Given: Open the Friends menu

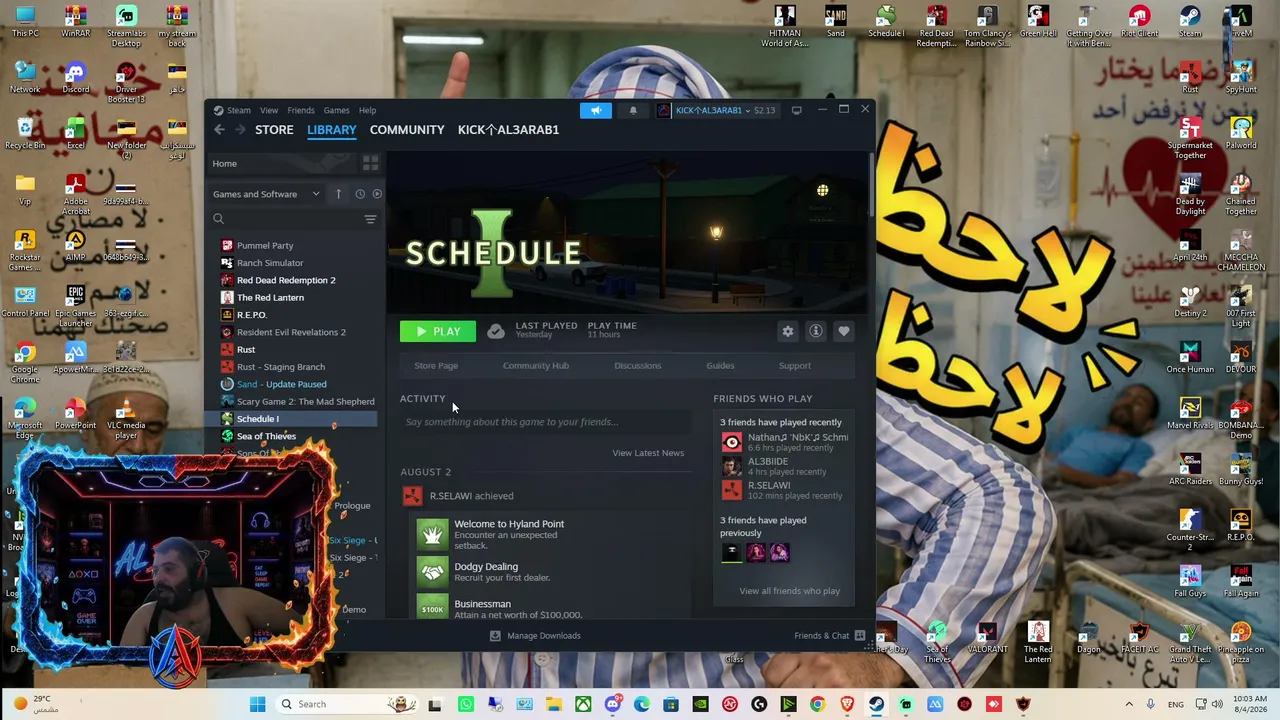Looking at the screenshot, I should pos(301,111).
